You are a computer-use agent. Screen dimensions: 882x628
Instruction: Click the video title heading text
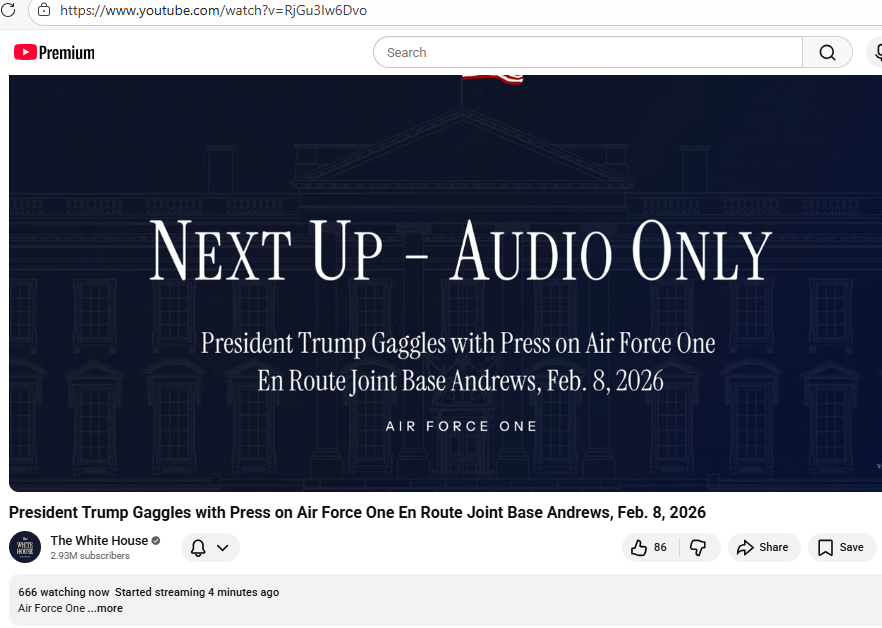point(357,513)
